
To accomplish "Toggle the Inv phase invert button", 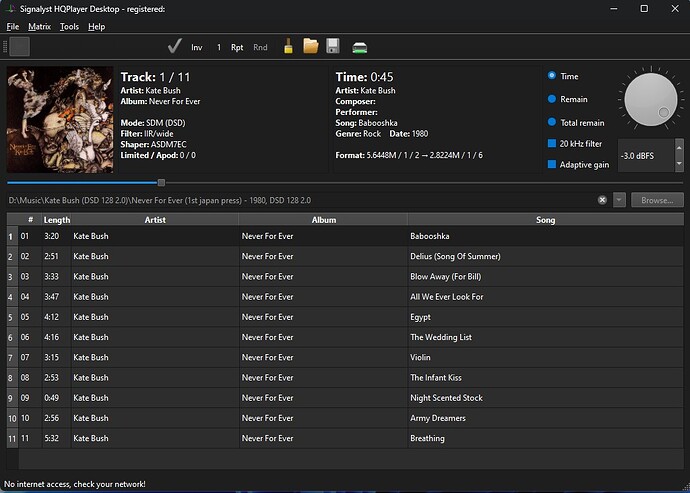I will point(197,47).
